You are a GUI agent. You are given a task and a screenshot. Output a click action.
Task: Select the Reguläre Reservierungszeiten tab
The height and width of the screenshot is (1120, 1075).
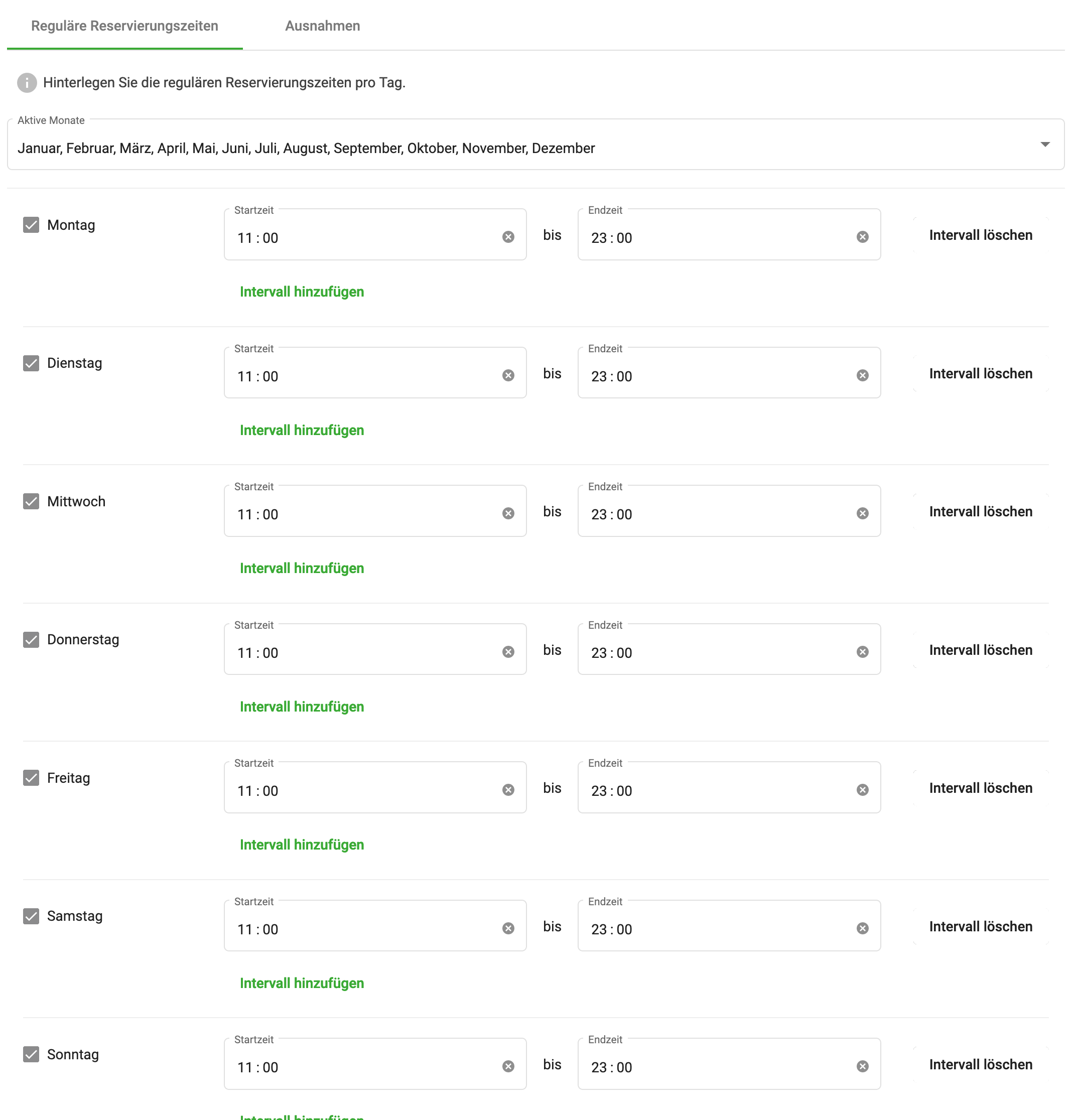point(124,26)
